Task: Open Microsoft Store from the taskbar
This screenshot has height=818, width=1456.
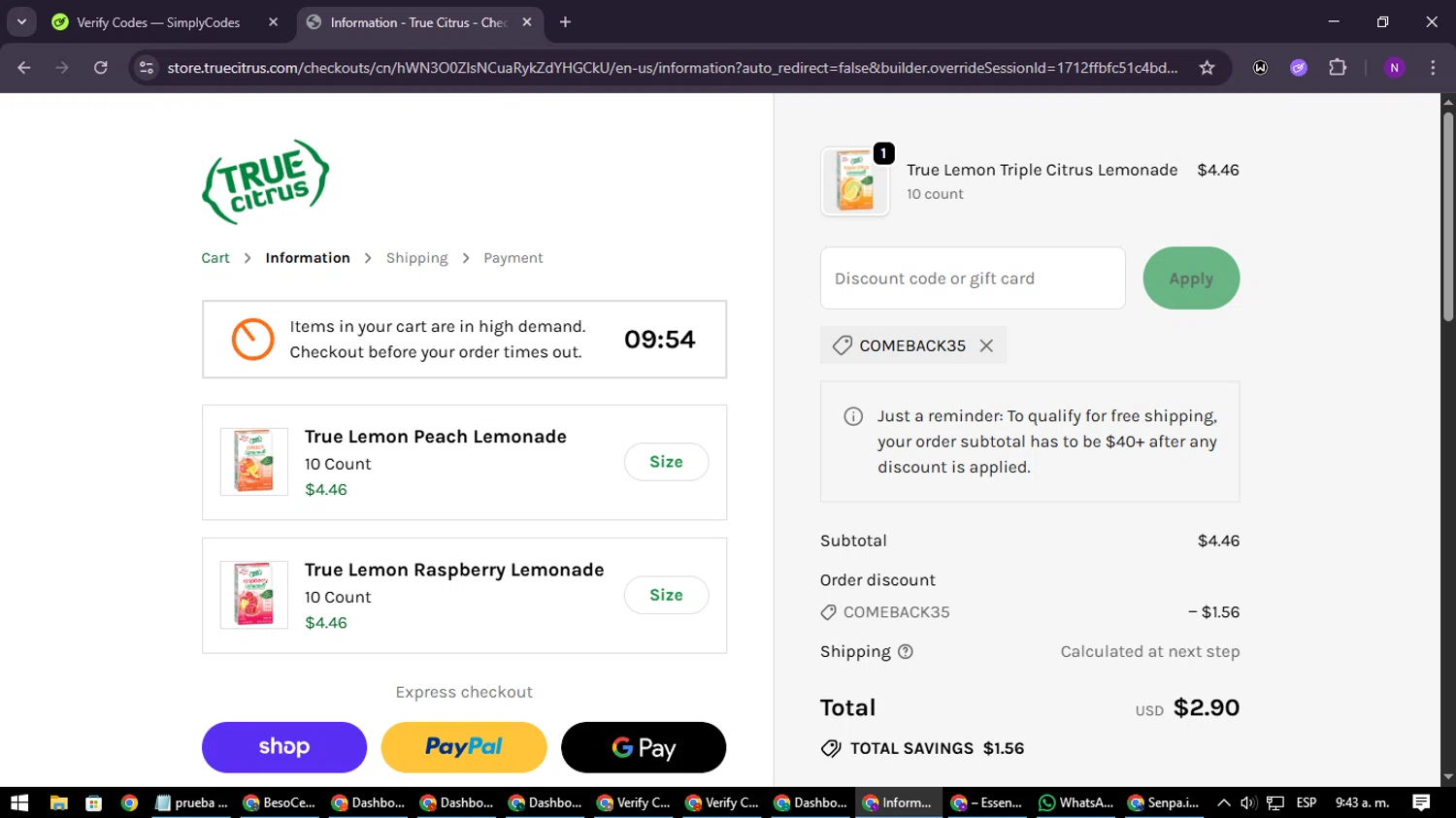Action: (x=94, y=802)
